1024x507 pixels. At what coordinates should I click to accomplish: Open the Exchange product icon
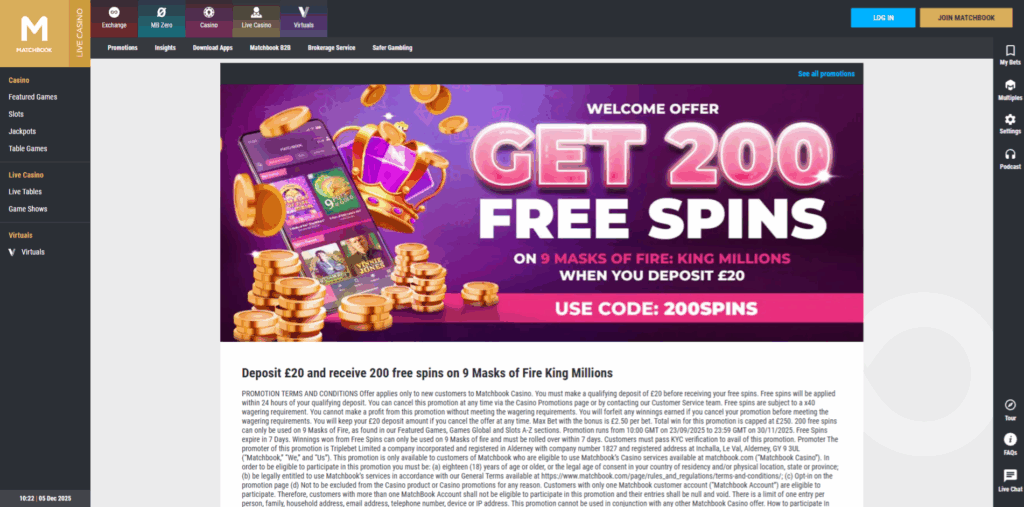[114, 12]
